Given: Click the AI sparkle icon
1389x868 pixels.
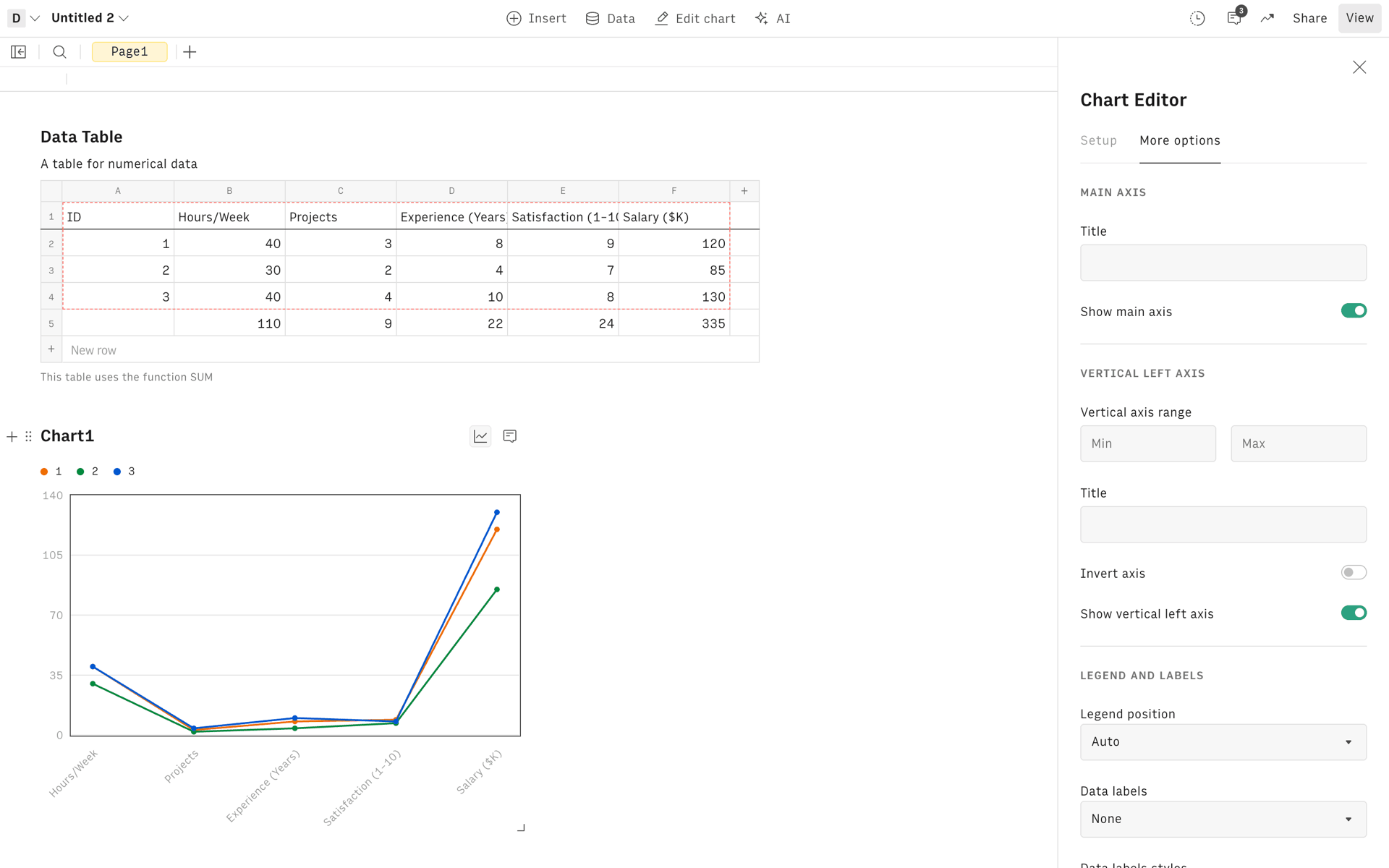Looking at the screenshot, I should [762, 19].
